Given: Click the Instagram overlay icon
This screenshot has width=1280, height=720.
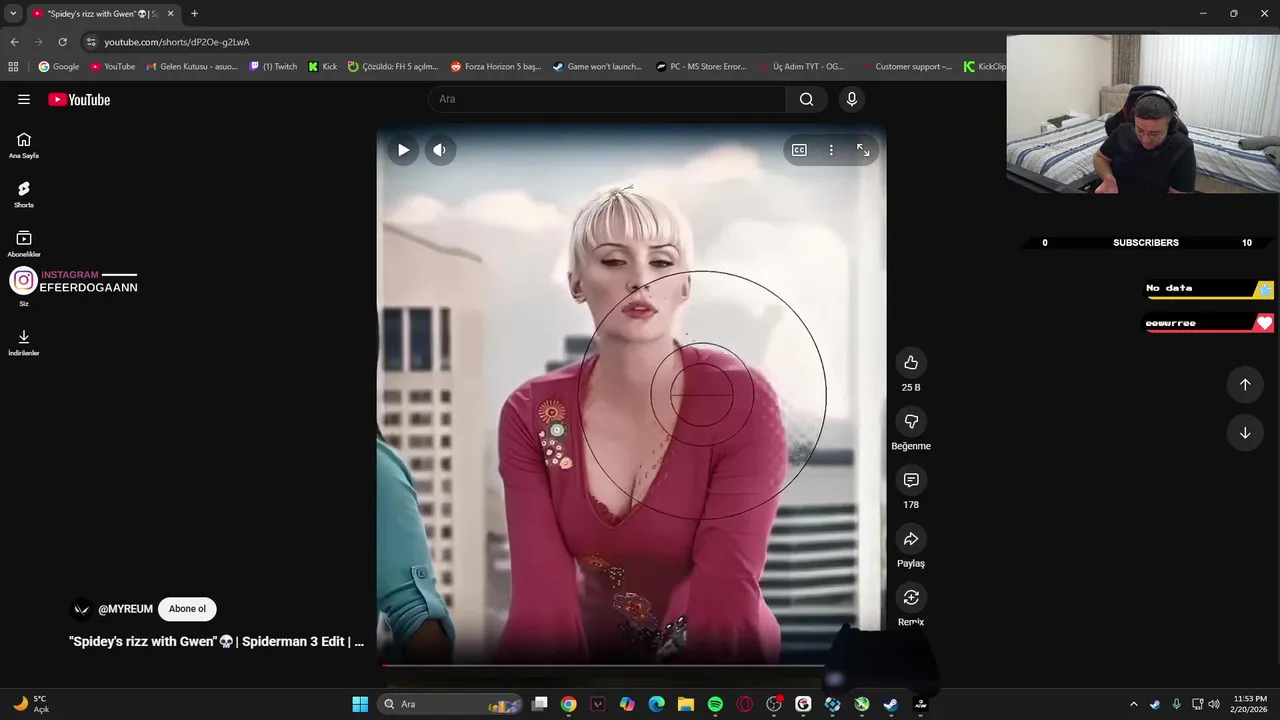Looking at the screenshot, I should pyautogui.click(x=23, y=281).
